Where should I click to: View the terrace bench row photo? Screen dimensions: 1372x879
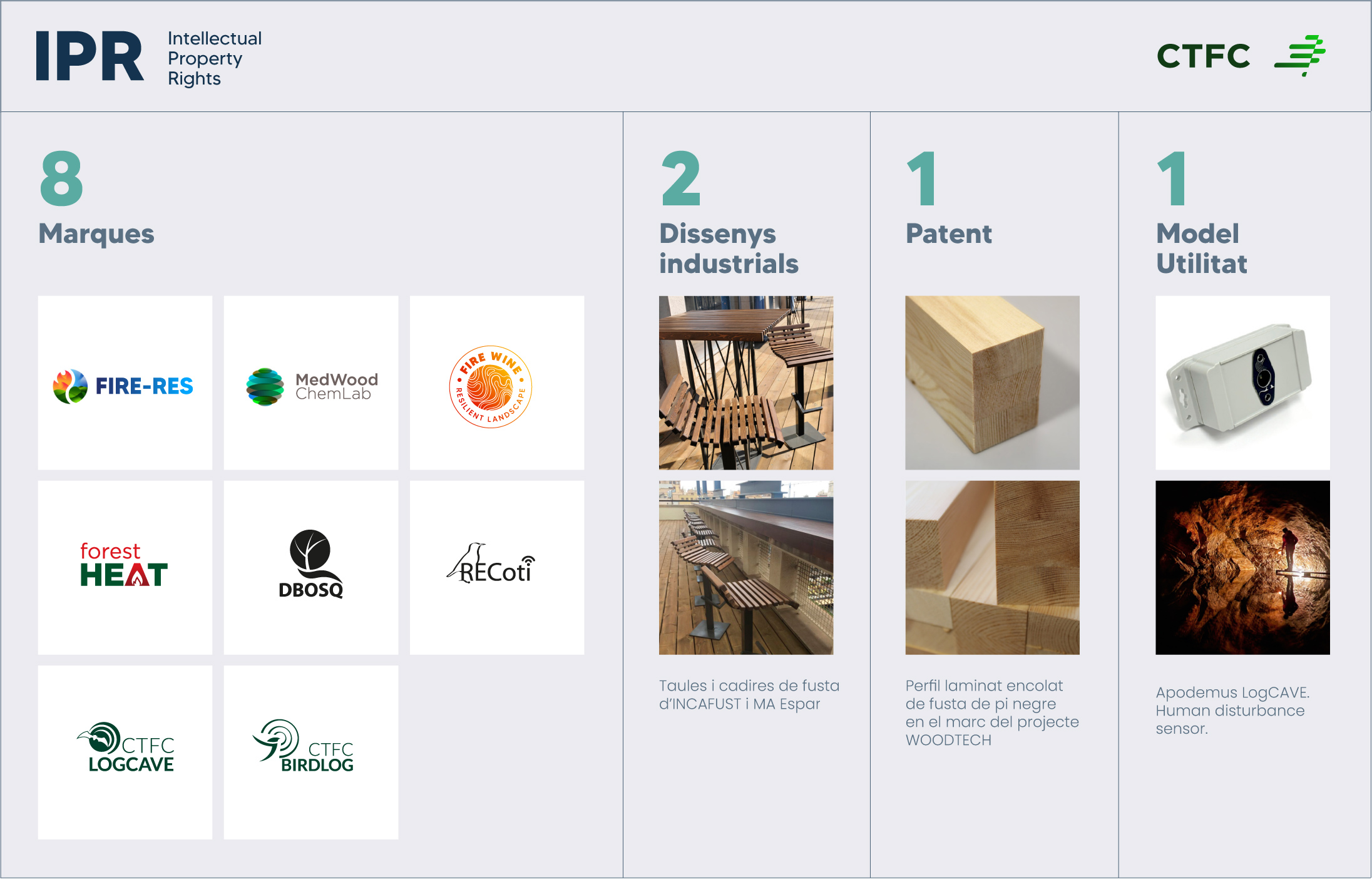pyautogui.click(x=745, y=567)
